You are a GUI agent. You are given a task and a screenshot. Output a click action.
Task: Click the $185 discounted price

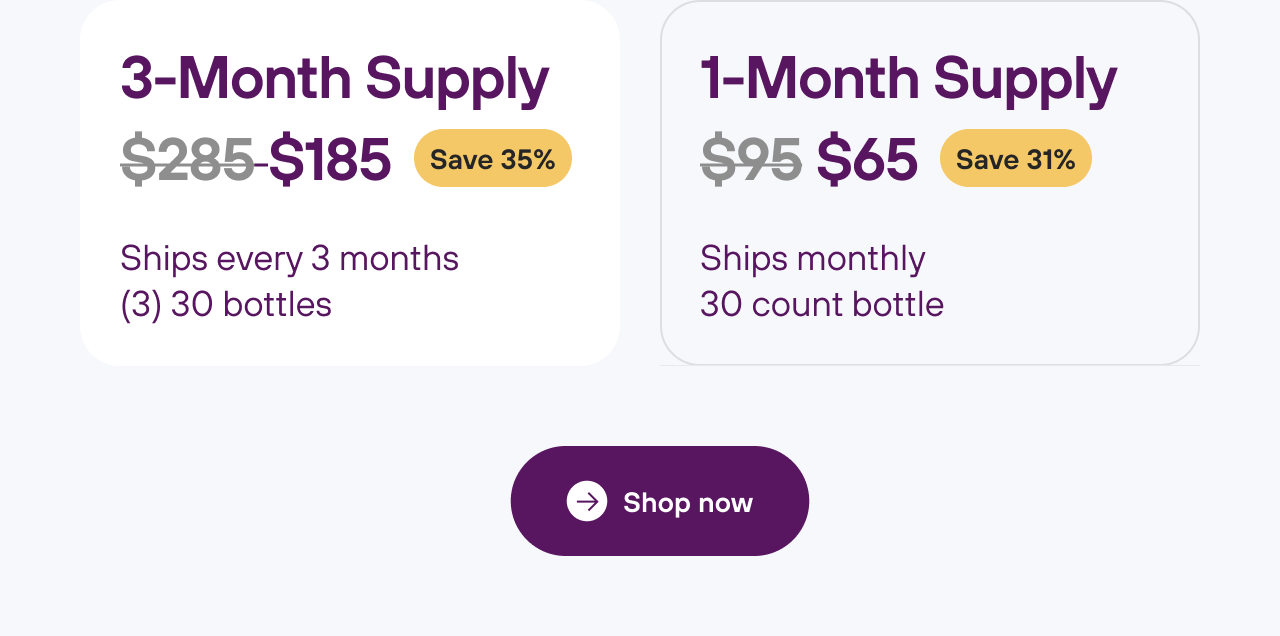coord(330,159)
